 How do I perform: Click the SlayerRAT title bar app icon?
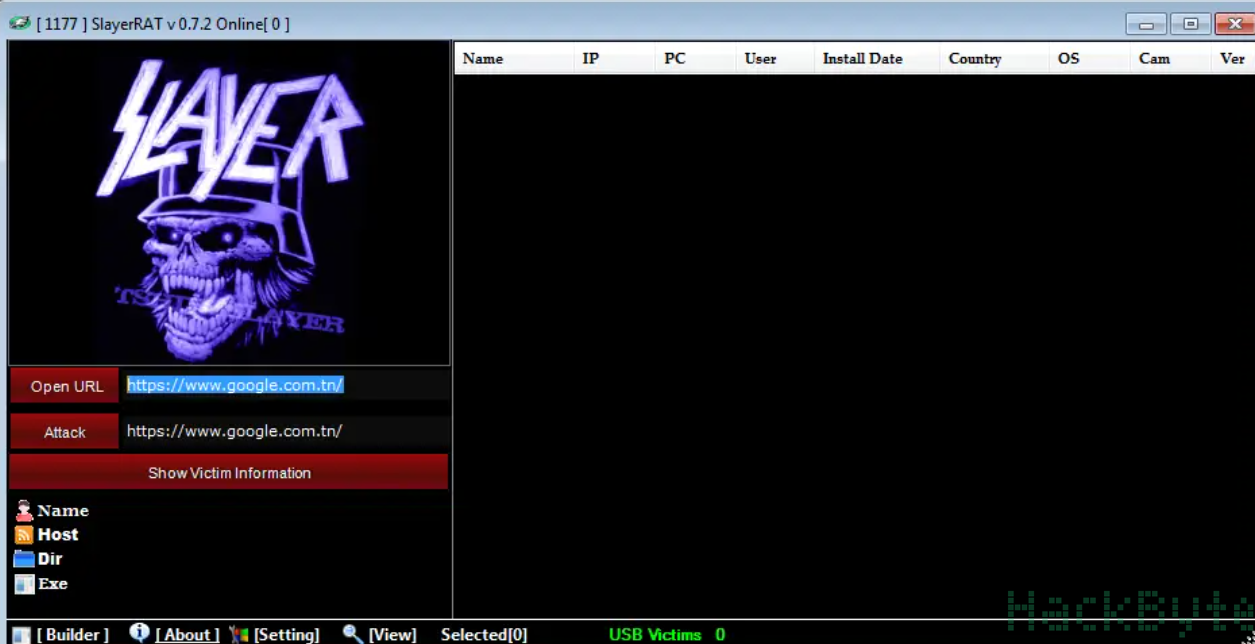click(19, 23)
